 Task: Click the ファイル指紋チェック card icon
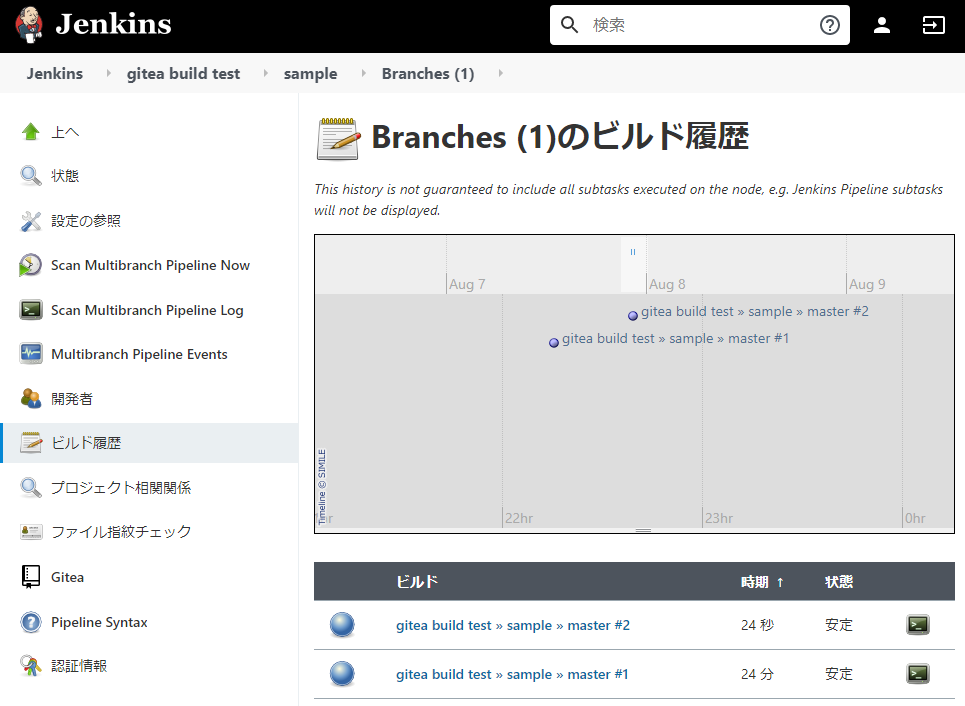click(x=30, y=532)
